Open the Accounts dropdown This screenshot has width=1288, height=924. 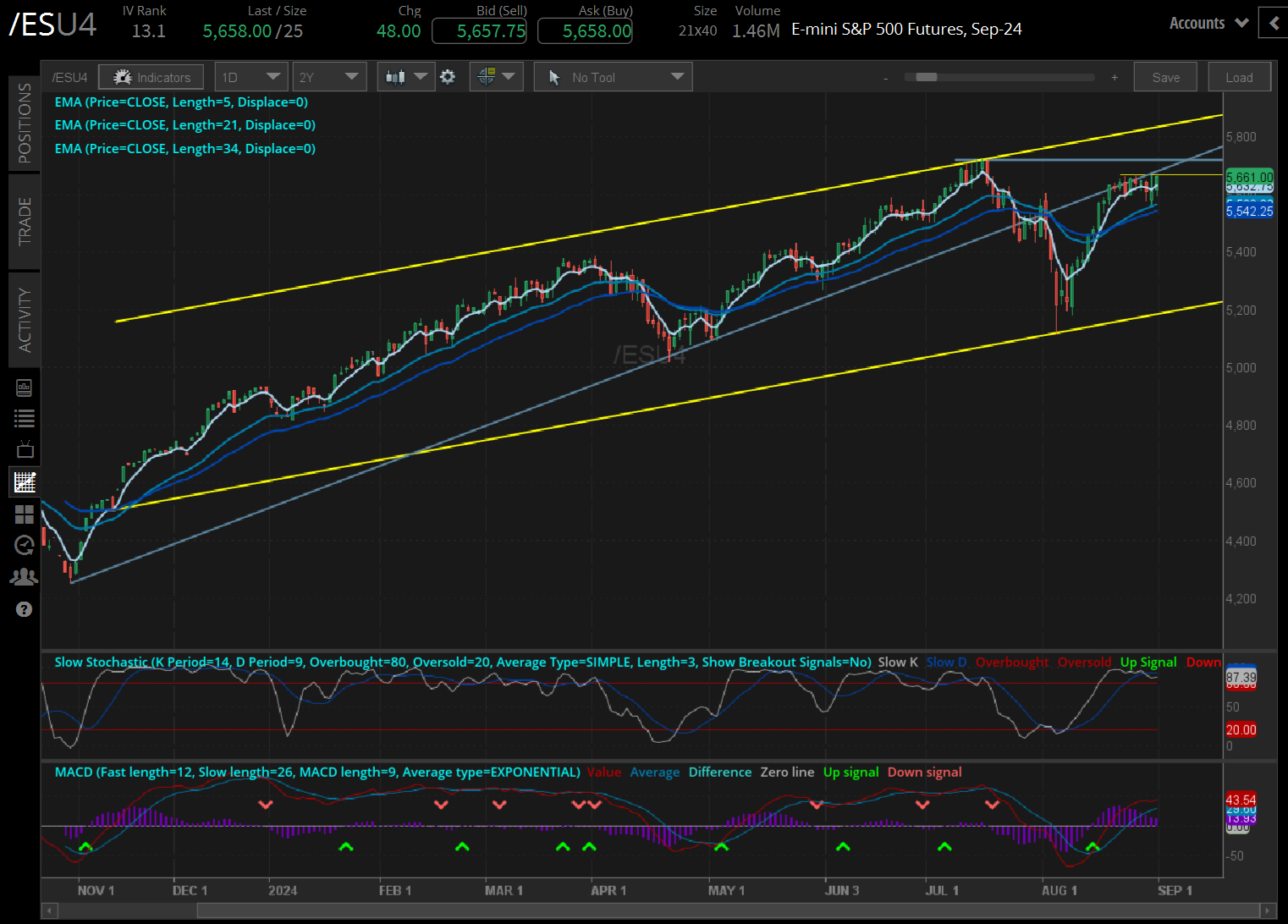point(1208,23)
